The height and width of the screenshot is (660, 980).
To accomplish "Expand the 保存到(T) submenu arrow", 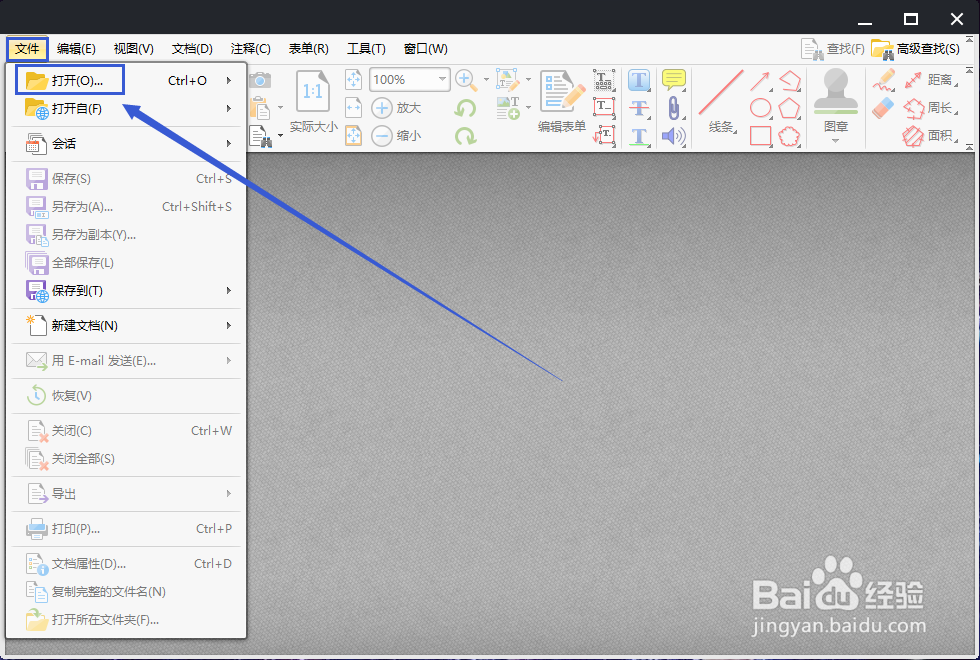I will pos(229,291).
